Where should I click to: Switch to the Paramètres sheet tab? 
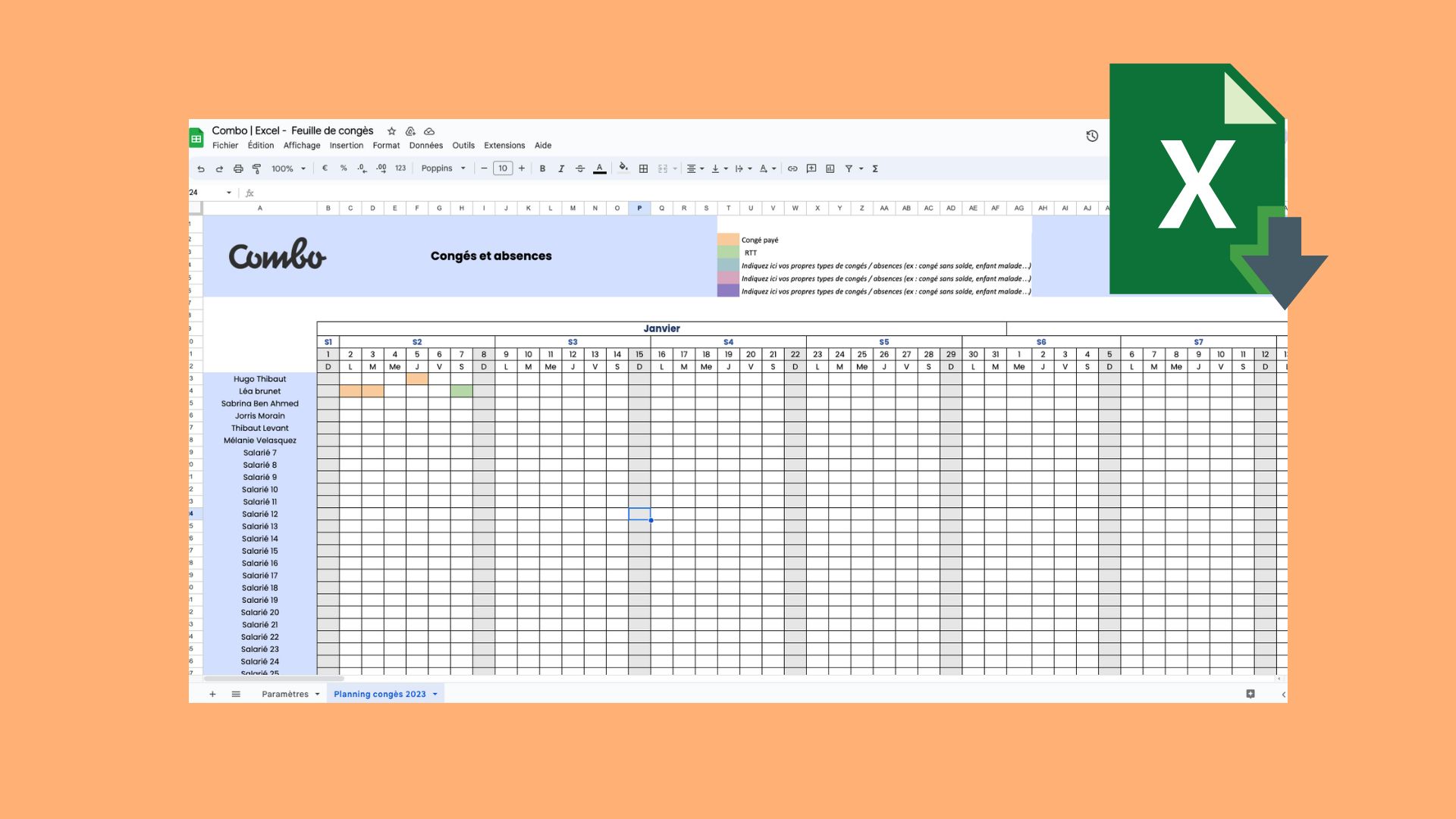pyautogui.click(x=284, y=693)
